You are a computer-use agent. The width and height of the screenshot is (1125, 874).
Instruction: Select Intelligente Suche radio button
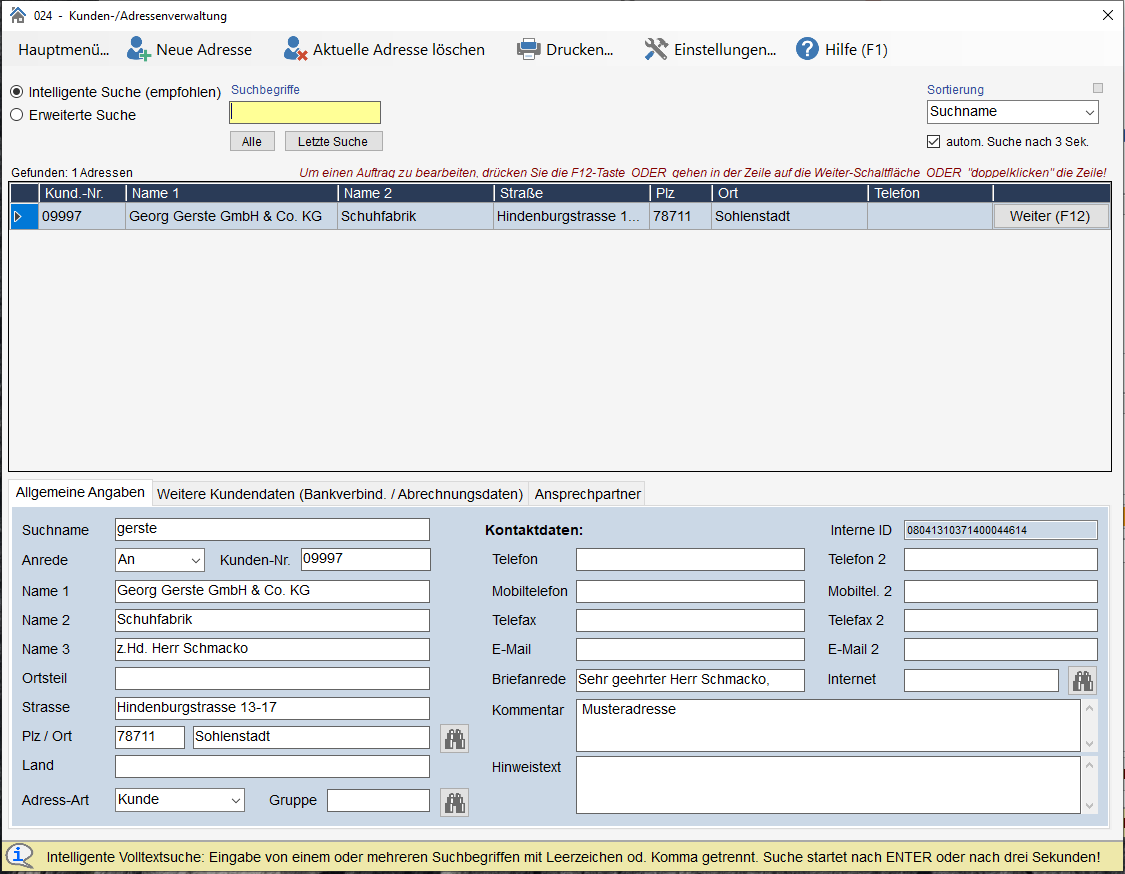17,92
